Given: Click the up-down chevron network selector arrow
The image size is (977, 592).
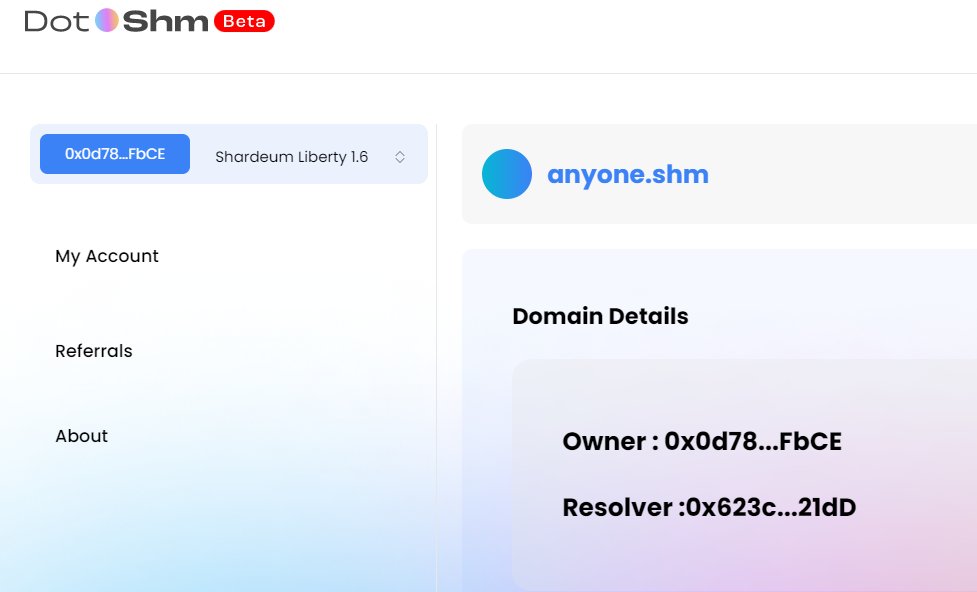Looking at the screenshot, I should coord(400,157).
